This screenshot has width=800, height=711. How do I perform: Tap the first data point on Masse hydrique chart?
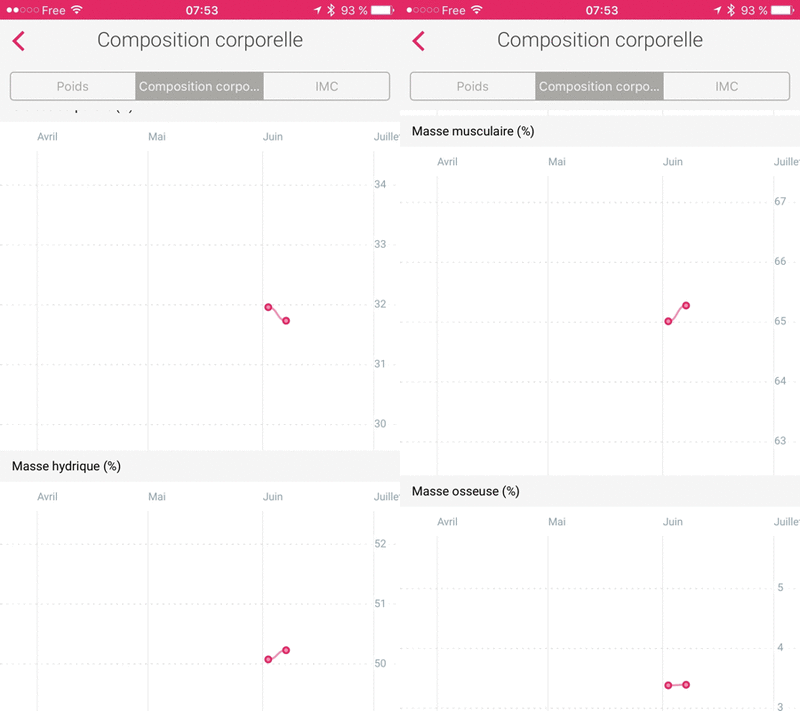coord(268,659)
